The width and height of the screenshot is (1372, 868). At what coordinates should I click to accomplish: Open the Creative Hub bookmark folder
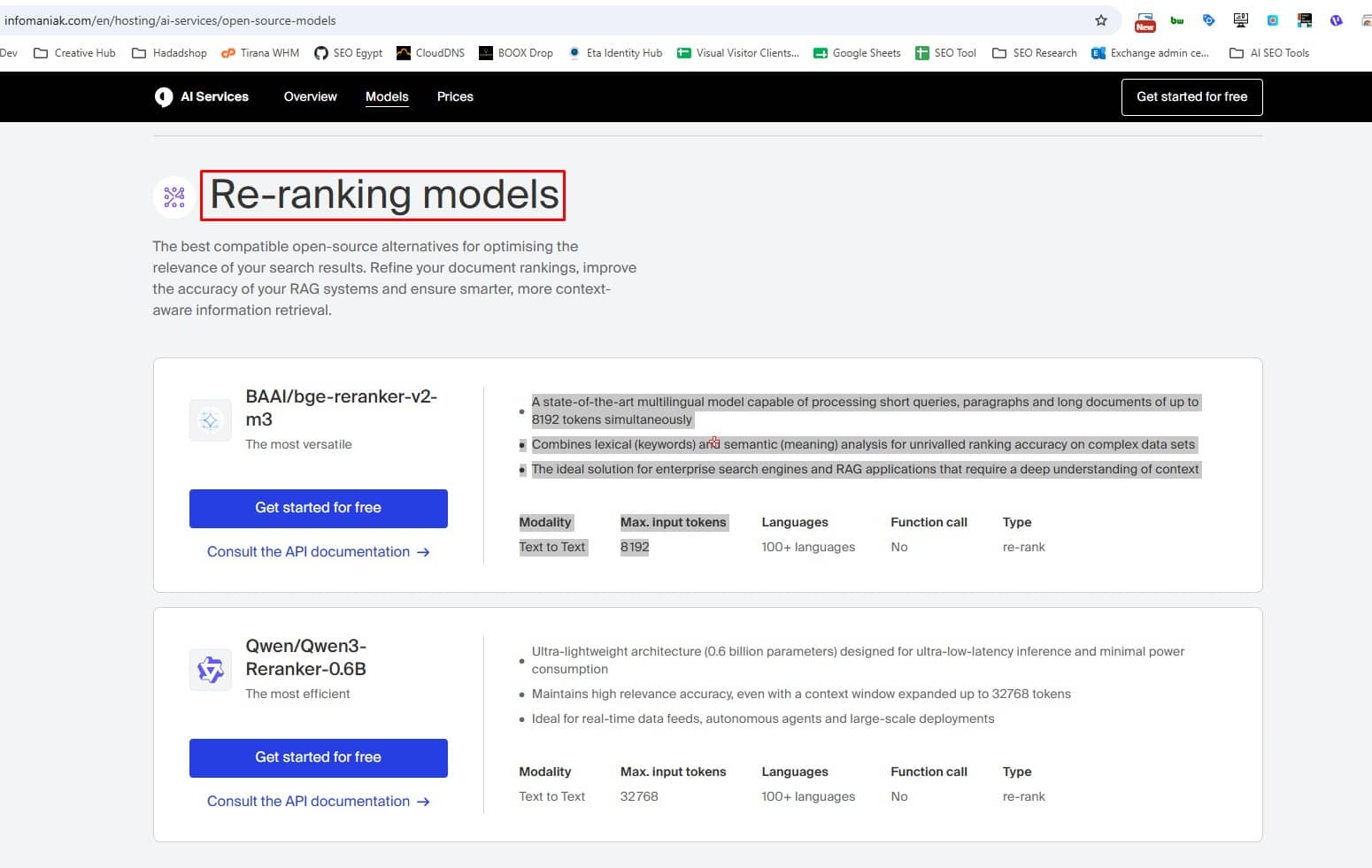tap(74, 53)
